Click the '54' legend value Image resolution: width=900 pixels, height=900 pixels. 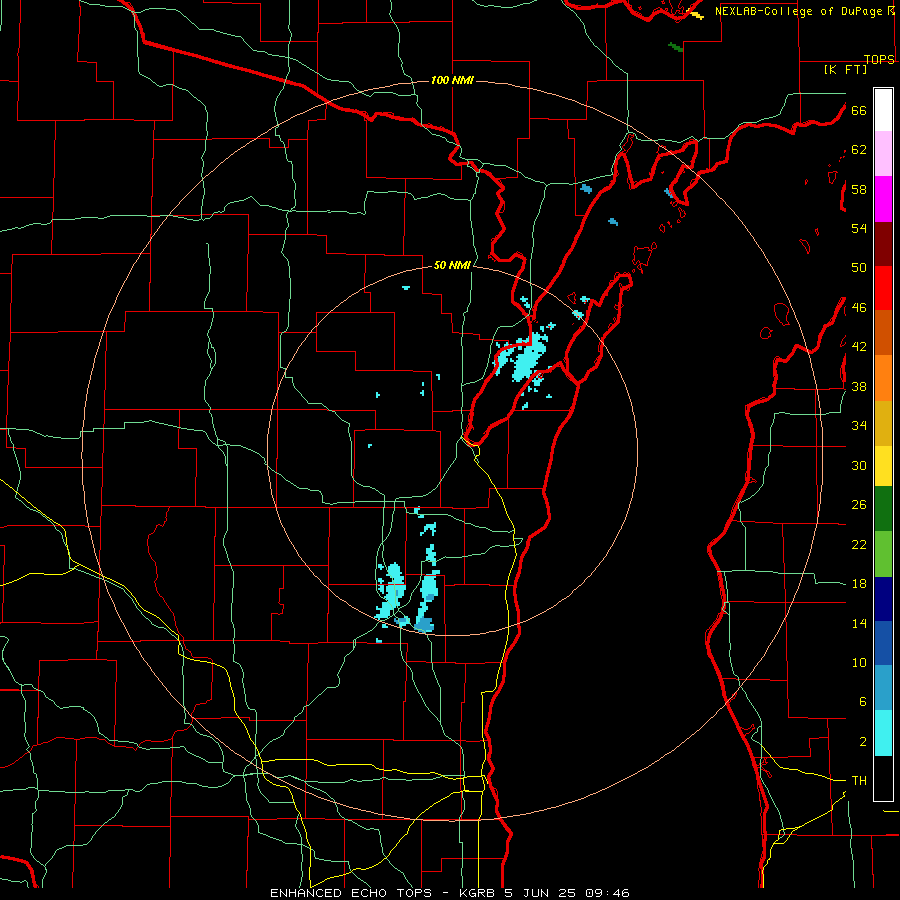[x=859, y=228]
